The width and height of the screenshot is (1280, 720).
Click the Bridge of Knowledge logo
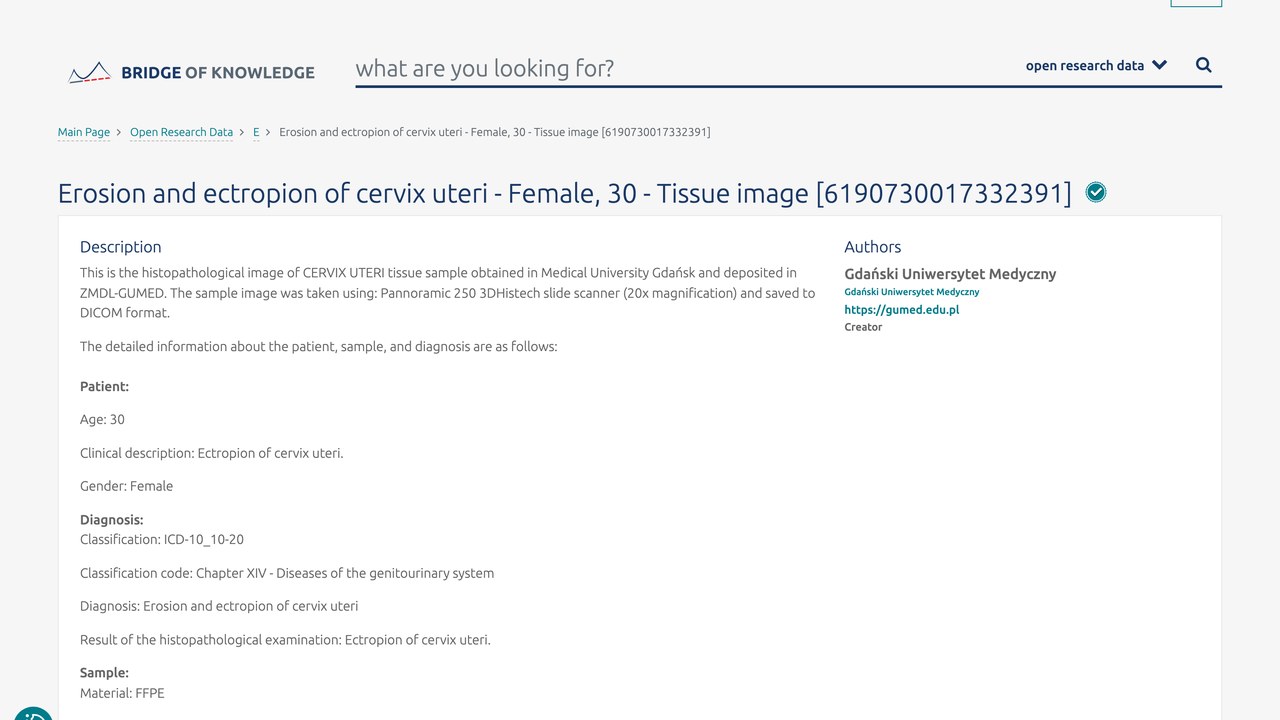(191, 72)
